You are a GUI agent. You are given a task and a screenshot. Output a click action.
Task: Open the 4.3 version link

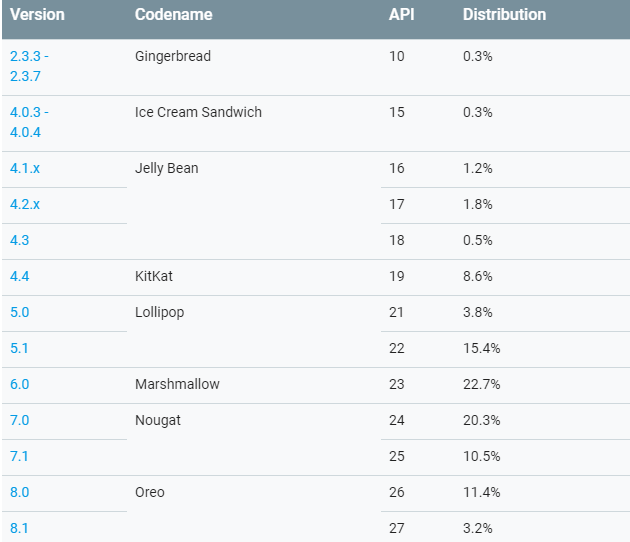click(20, 240)
